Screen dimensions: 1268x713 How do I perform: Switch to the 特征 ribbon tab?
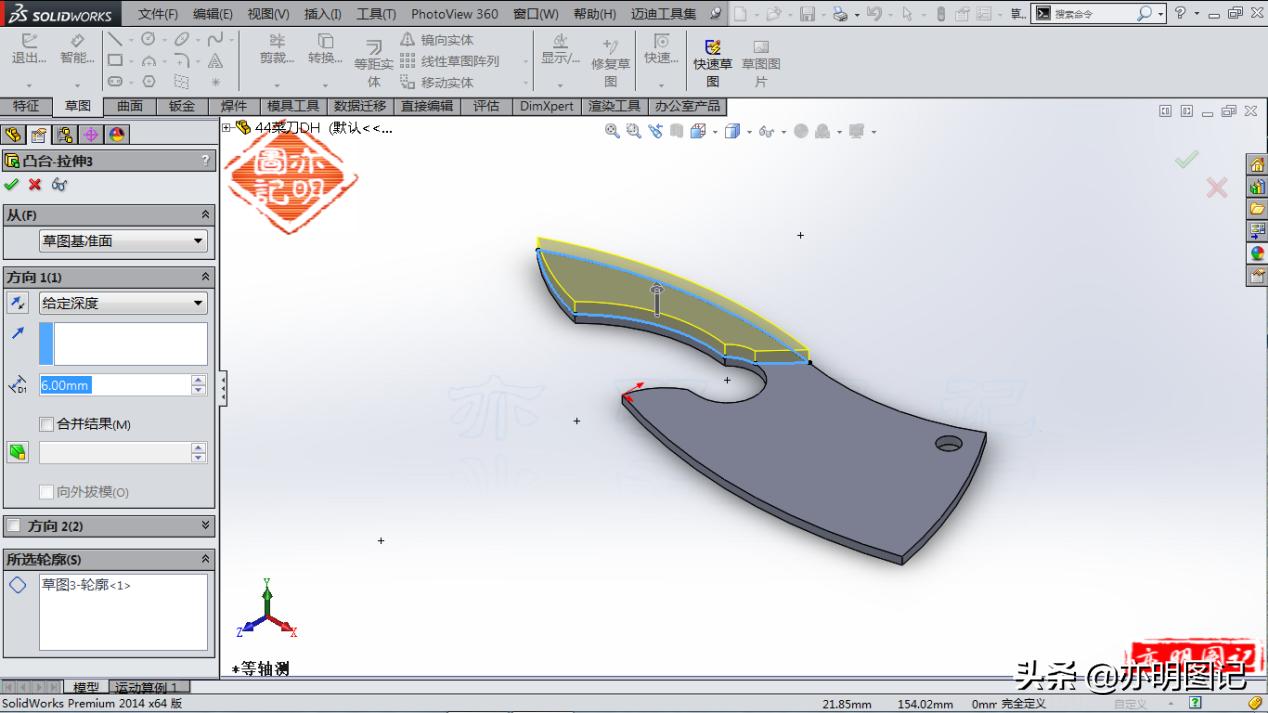pyautogui.click(x=28, y=106)
